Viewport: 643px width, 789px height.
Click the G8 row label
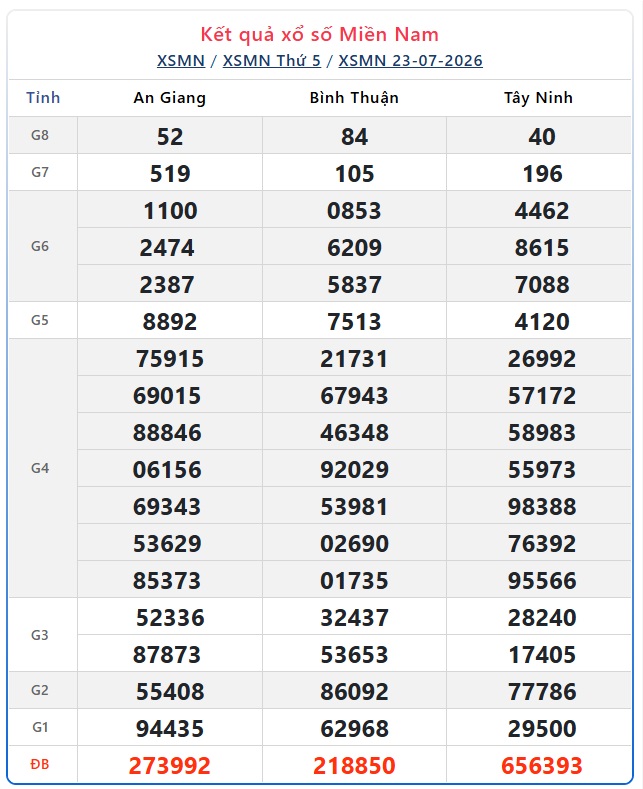pos(40,135)
